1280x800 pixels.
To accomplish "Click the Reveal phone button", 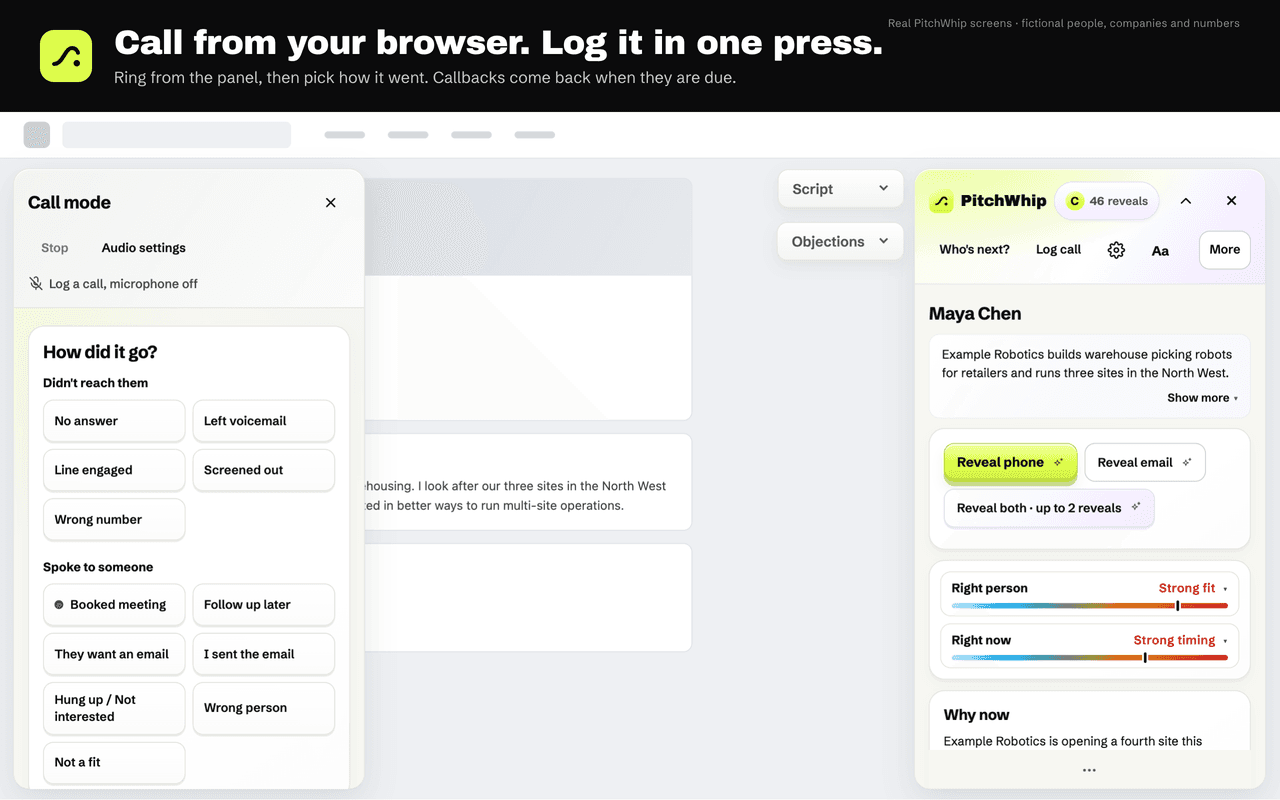I will click(1010, 462).
